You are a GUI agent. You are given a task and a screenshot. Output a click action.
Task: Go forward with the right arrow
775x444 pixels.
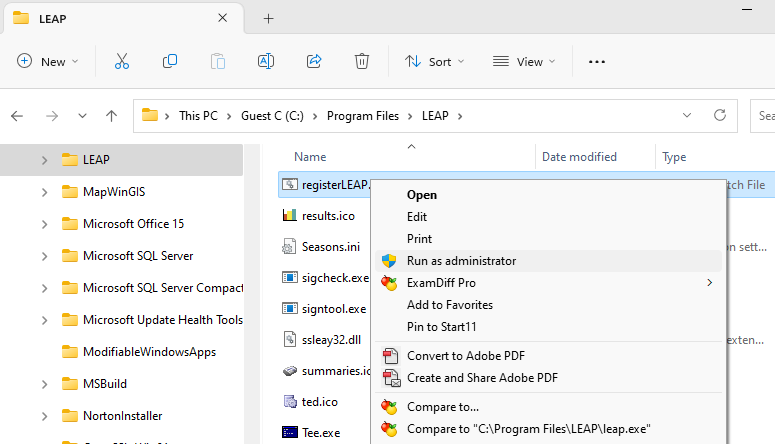point(51,116)
